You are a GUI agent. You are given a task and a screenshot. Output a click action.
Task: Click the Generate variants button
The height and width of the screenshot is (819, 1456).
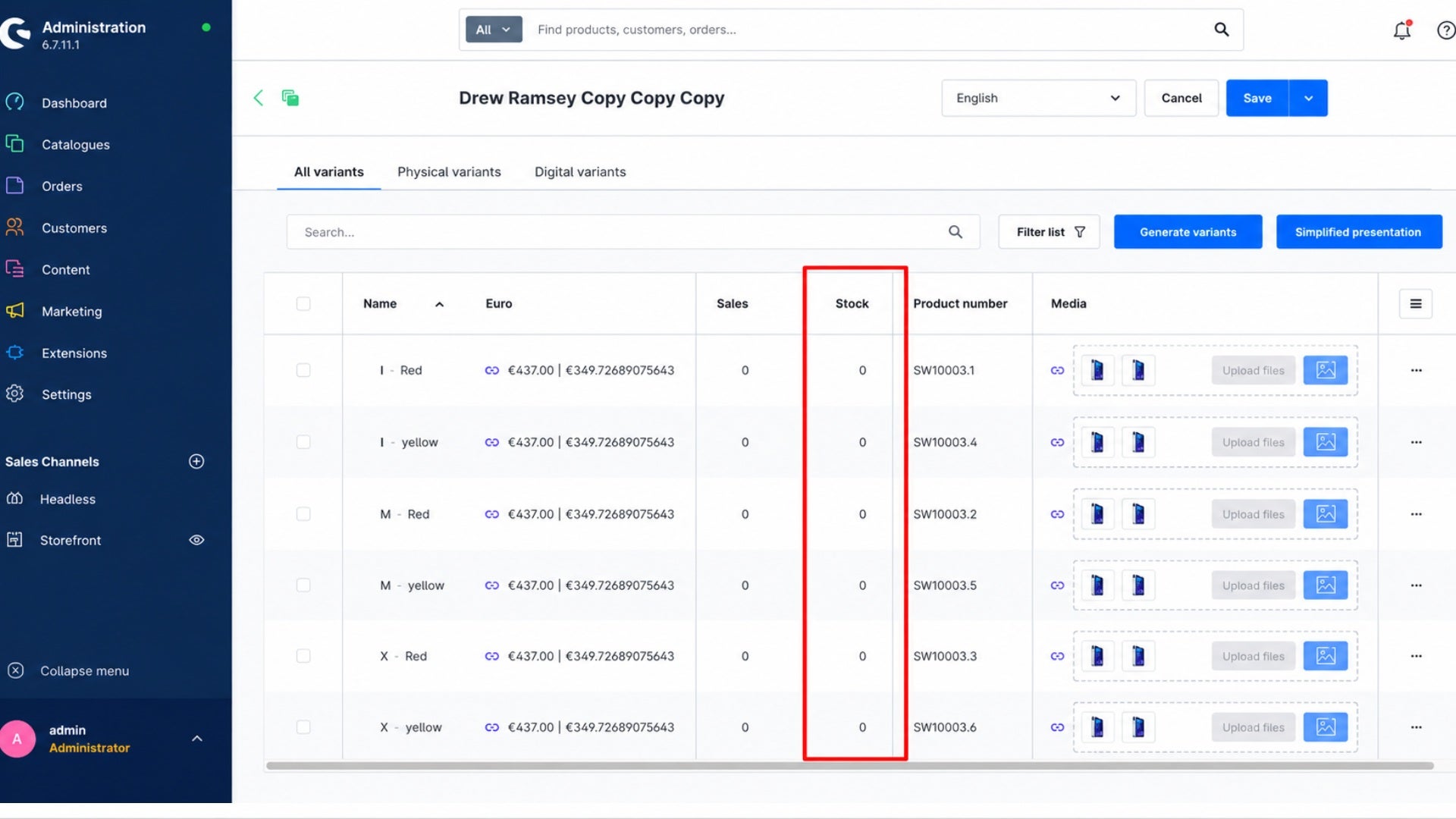click(1188, 232)
